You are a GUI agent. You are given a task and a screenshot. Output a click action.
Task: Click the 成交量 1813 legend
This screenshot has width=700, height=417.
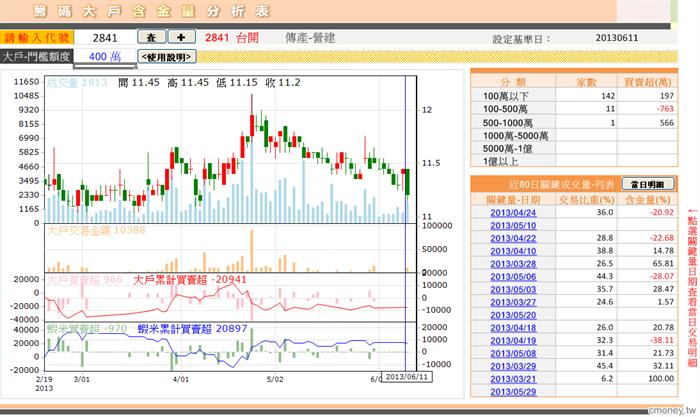click(x=77, y=83)
